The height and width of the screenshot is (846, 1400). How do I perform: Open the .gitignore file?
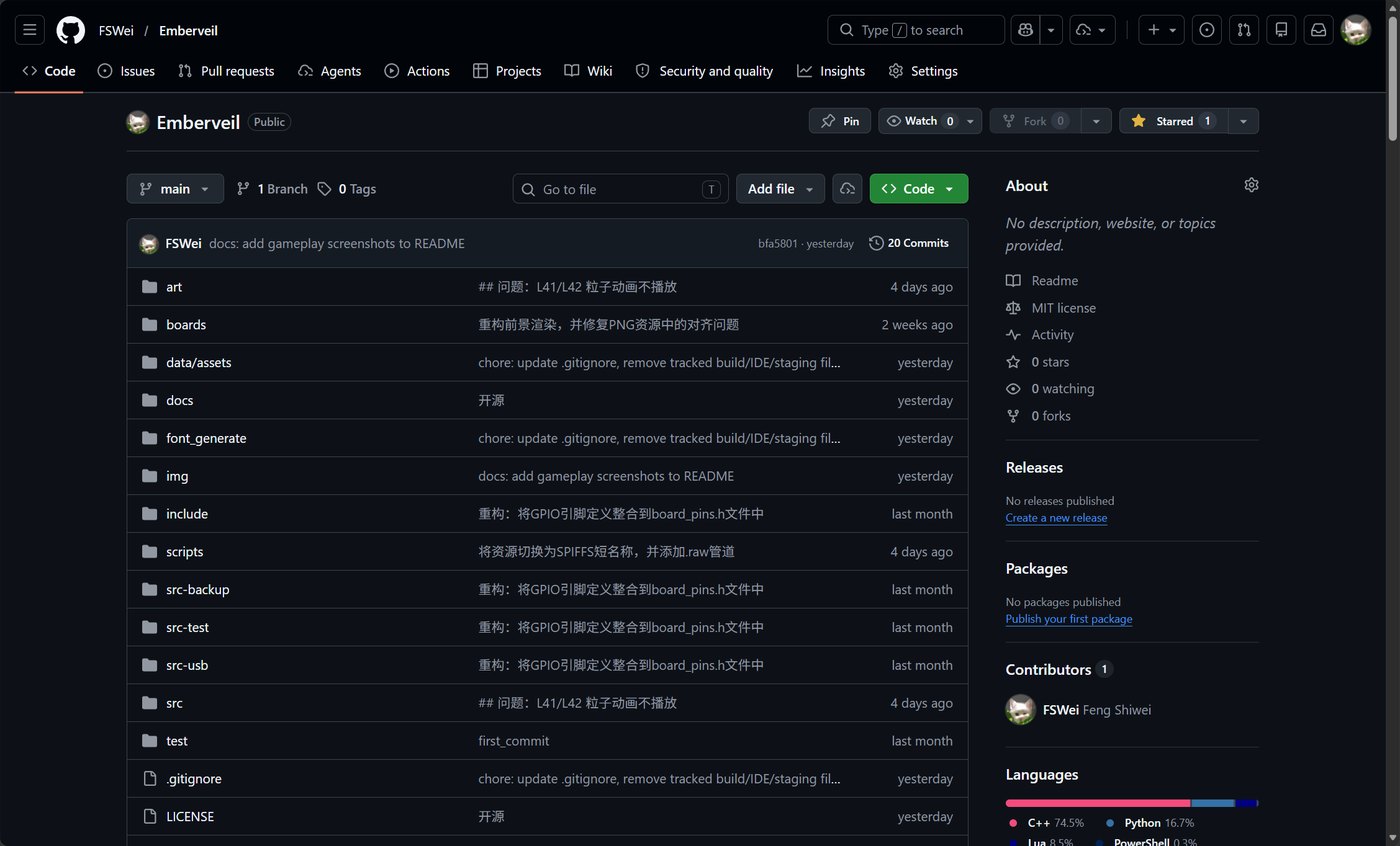194,779
